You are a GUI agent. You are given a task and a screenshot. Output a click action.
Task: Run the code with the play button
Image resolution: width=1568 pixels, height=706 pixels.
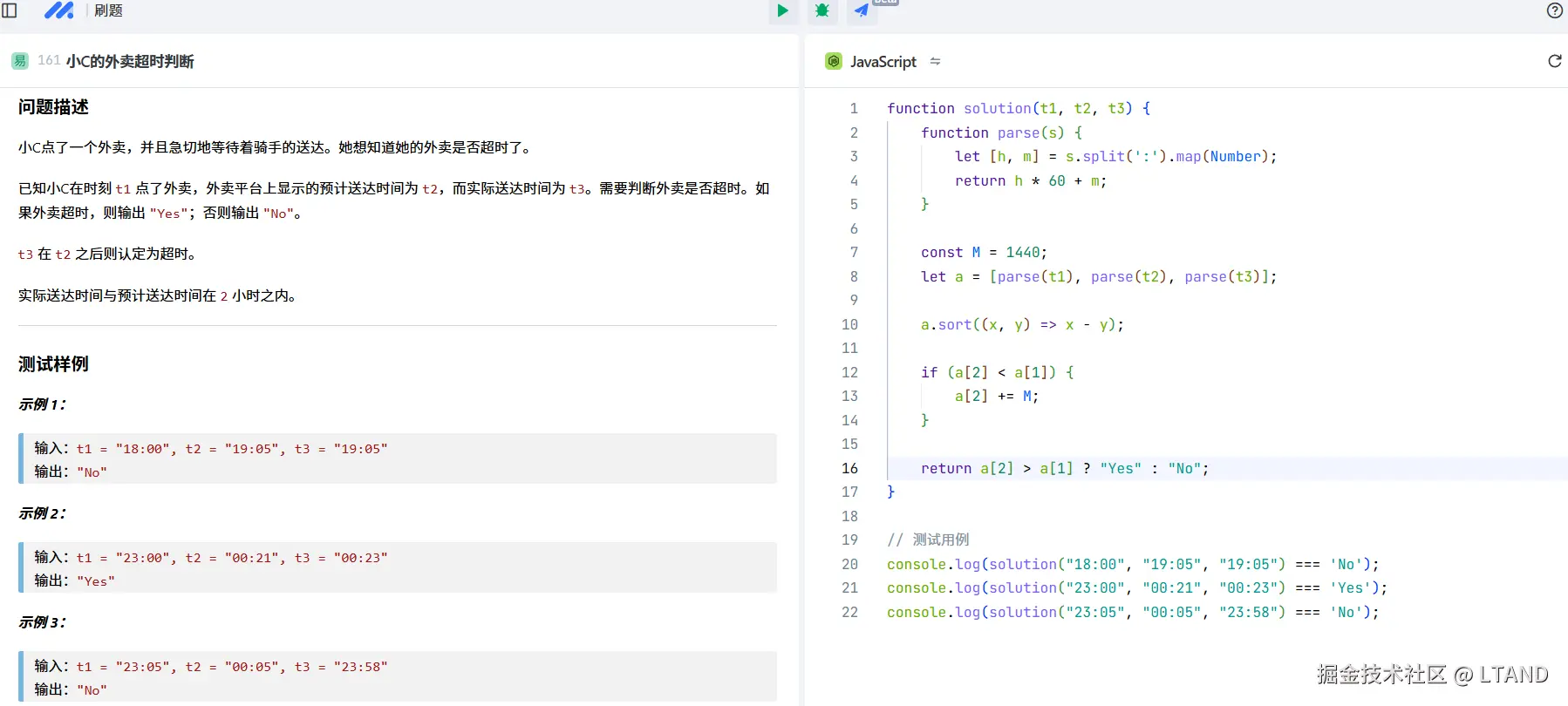[x=782, y=10]
